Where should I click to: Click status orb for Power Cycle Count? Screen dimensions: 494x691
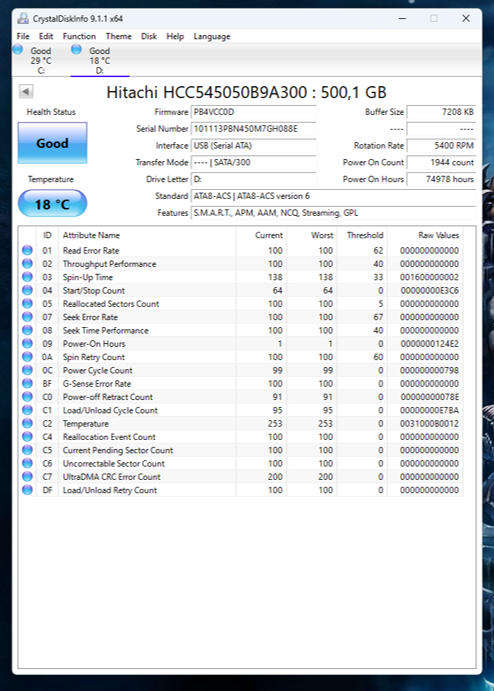(x=27, y=370)
